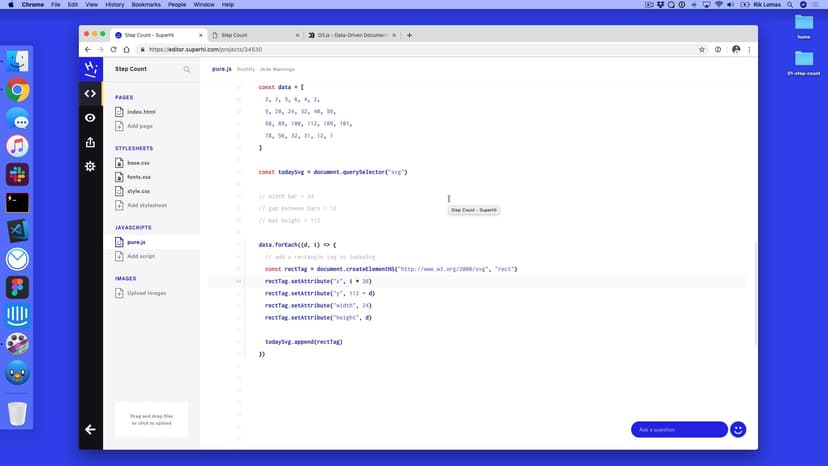The height and width of the screenshot is (466, 828).
Task: Select the base.css stylesheet file
Action: click(138, 162)
